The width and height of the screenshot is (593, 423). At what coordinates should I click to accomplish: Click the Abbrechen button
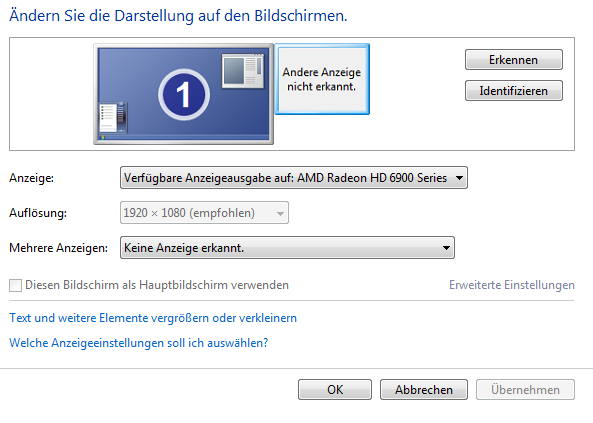[424, 390]
